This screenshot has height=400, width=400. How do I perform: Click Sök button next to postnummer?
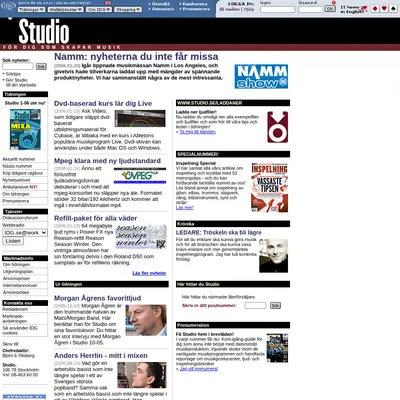pos(275,305)
